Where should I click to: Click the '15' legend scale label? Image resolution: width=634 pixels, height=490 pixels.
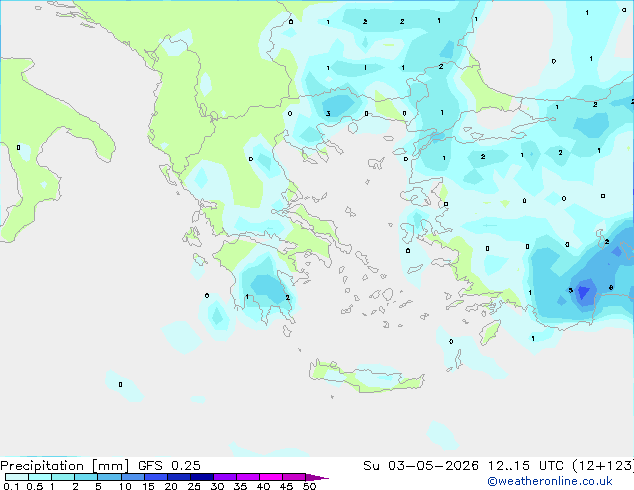148,486
